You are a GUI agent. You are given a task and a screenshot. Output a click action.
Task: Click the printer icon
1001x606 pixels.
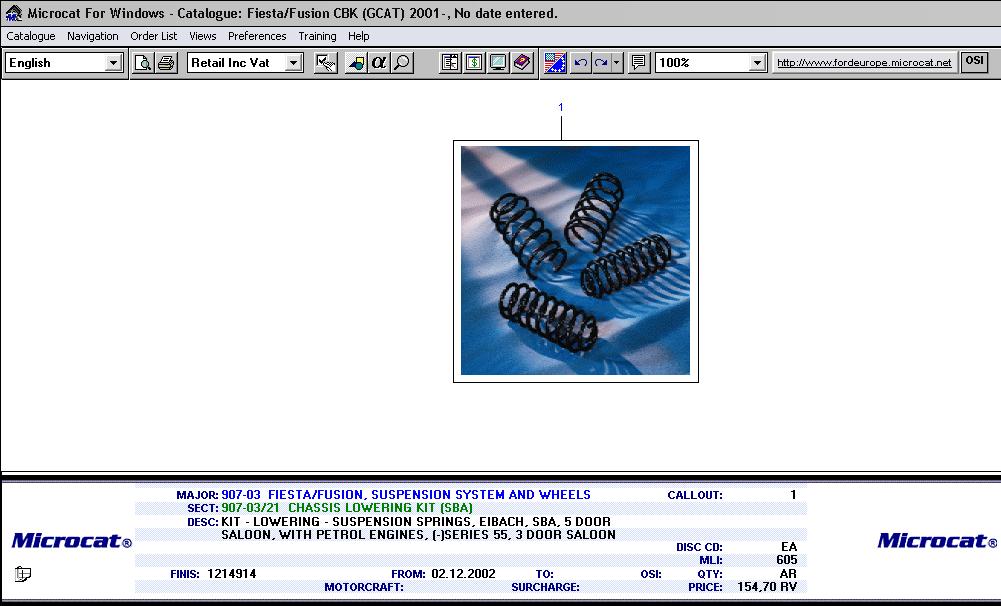pos(165,63)
